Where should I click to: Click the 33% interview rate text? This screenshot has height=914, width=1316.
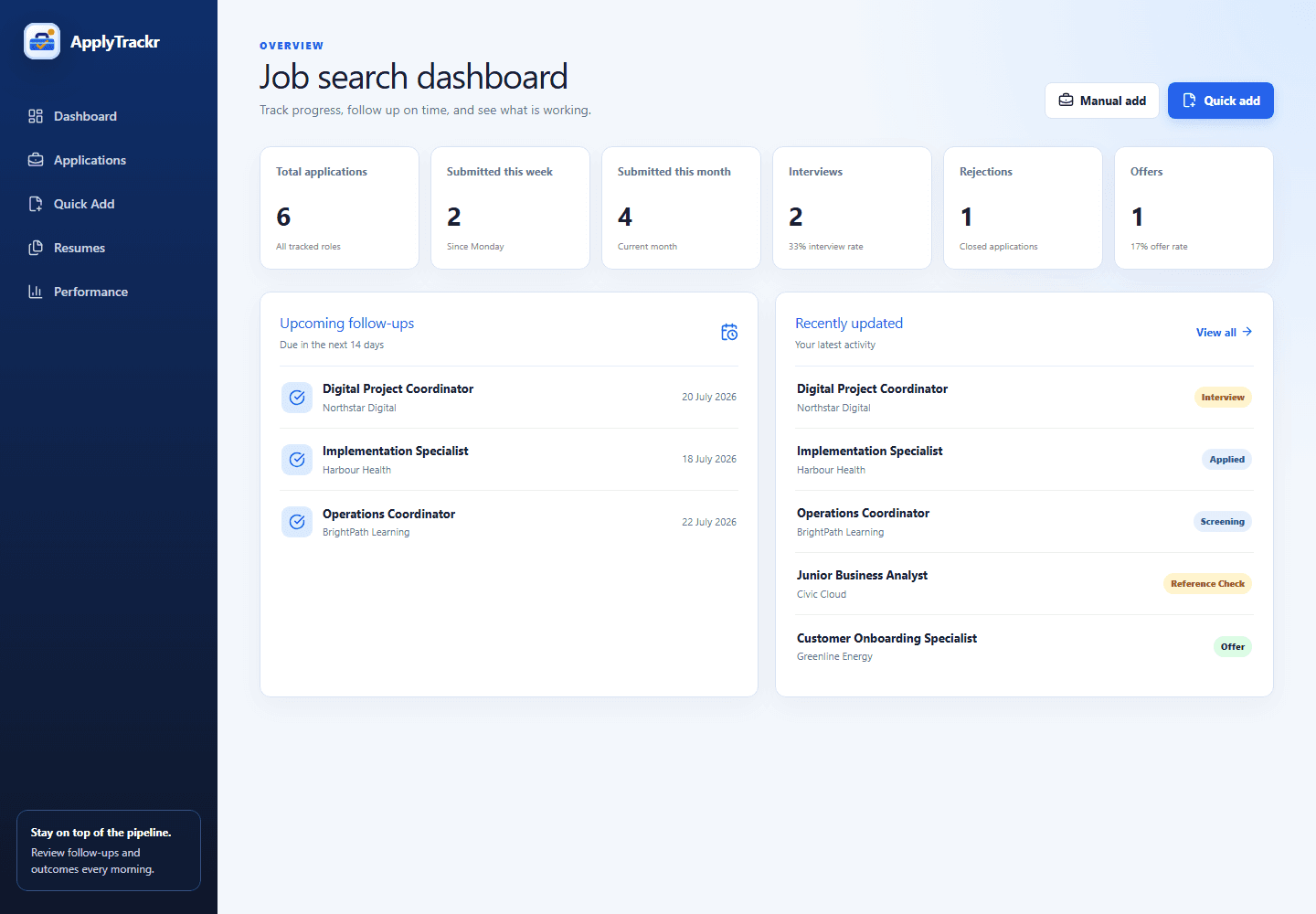tap(826, 247)
